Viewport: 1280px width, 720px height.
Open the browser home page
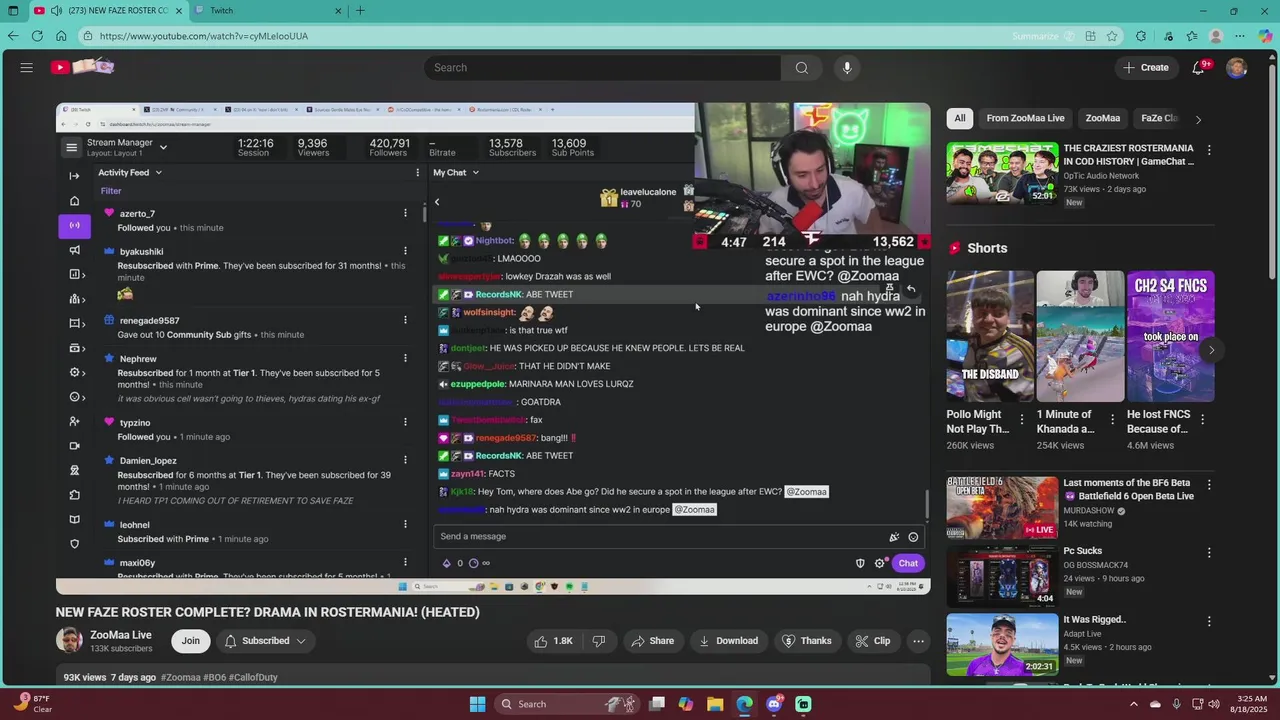coord(61,36)
